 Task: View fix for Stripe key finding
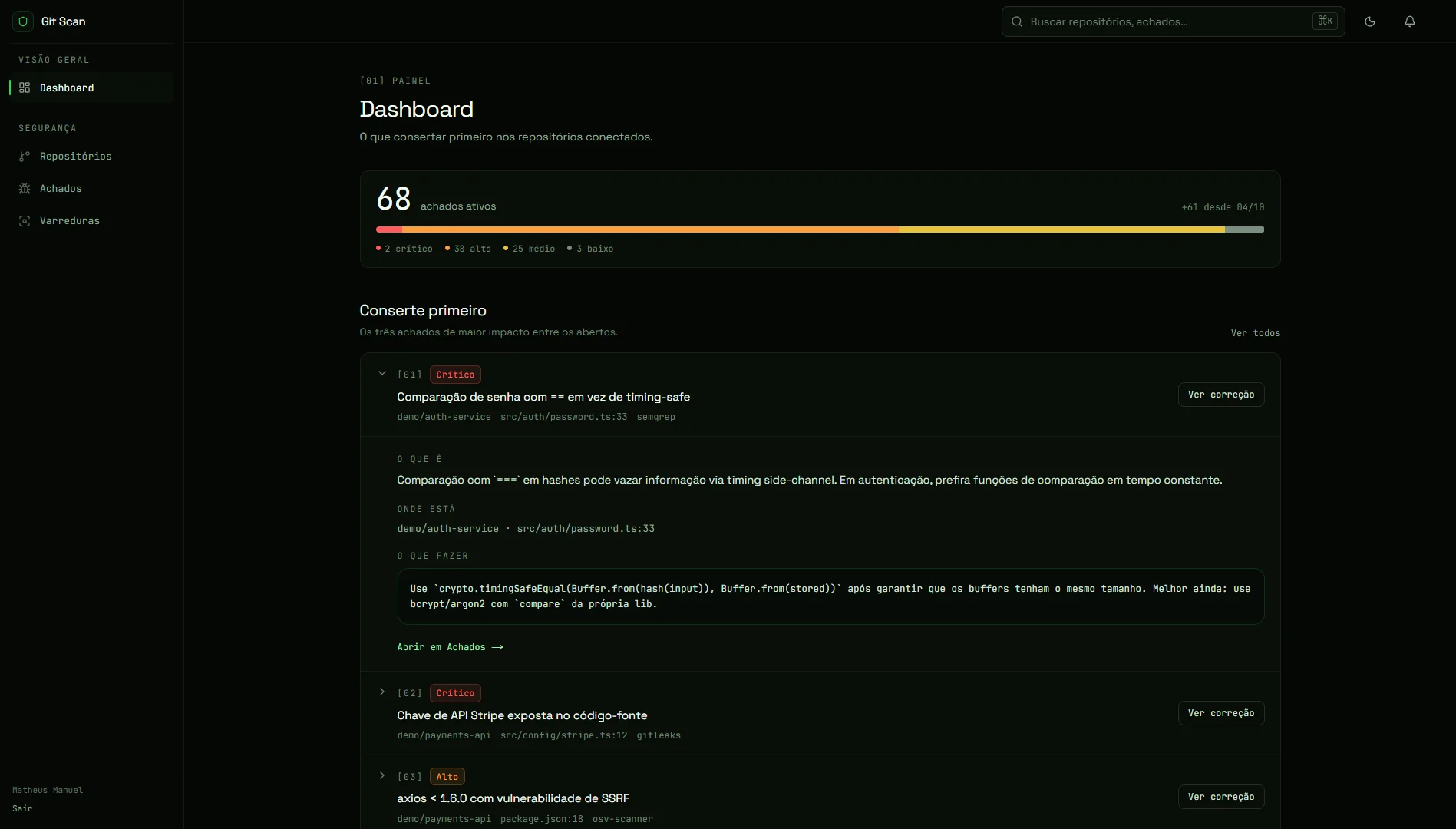click(x=1221, y=713)
